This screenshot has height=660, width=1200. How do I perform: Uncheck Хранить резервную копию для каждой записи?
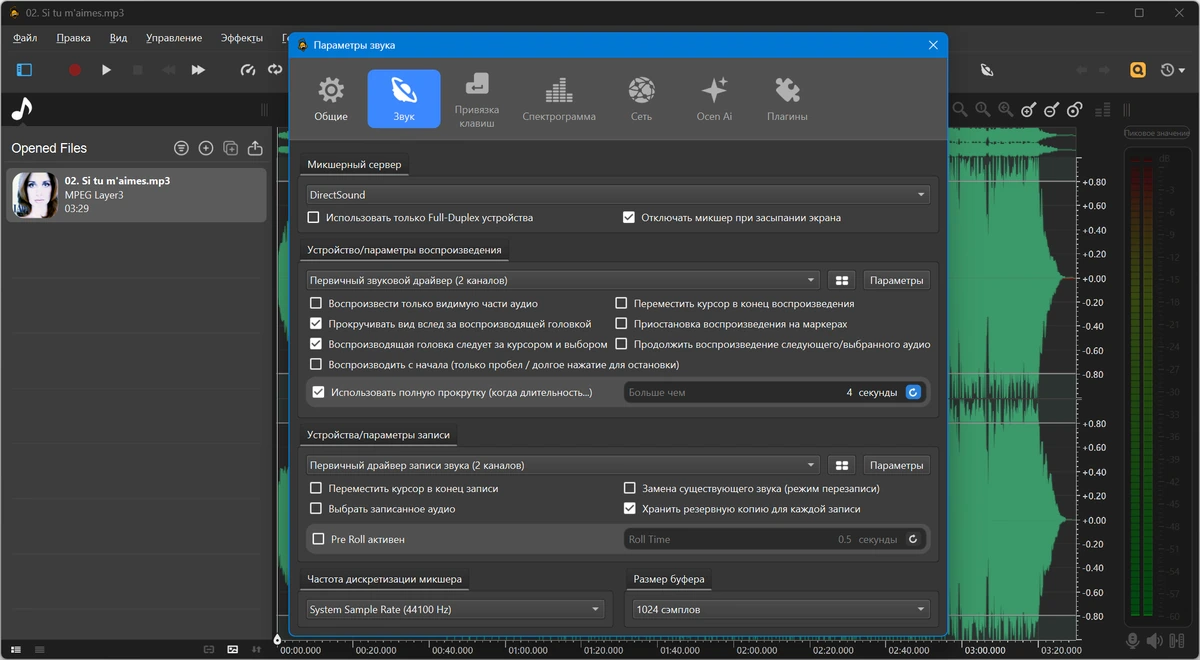(629, 508)
